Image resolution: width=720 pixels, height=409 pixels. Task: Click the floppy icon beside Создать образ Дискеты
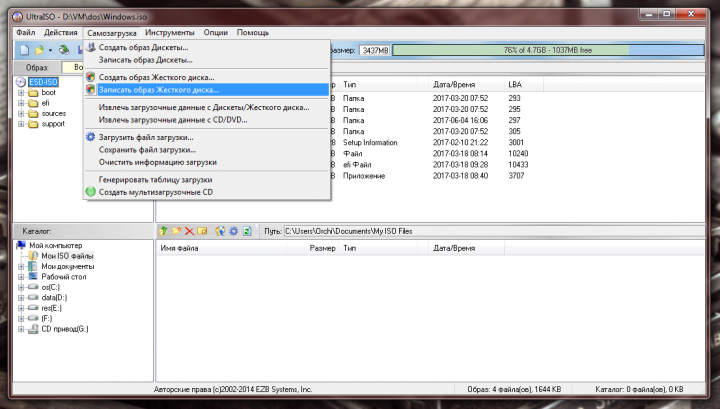(x=91, y=47)
